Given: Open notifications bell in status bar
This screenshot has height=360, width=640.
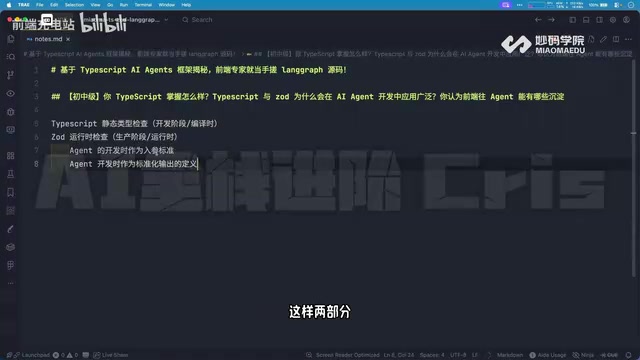Looking at the screenshot, I should point(629,355).
